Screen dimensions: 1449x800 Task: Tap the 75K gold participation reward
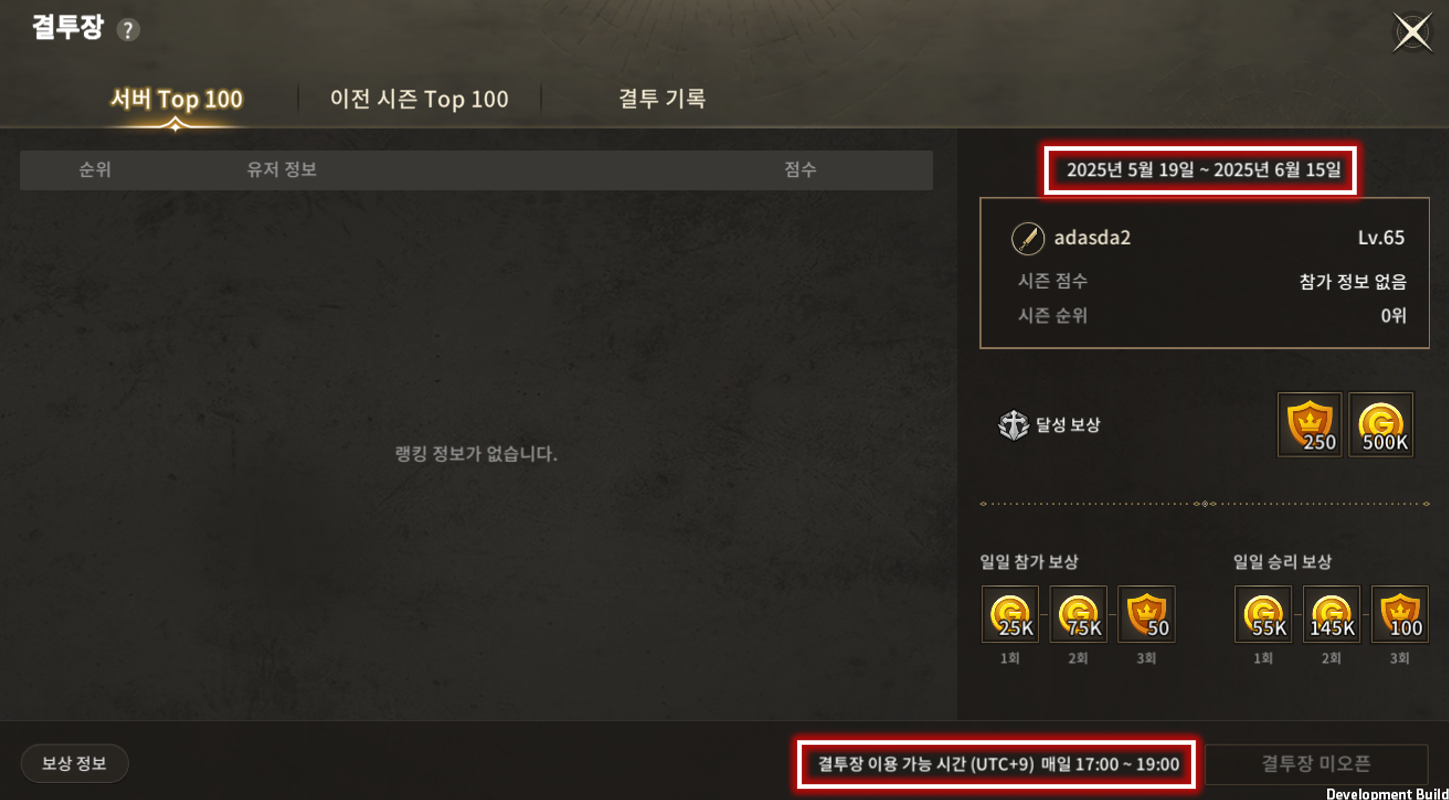click(1078, 614)
